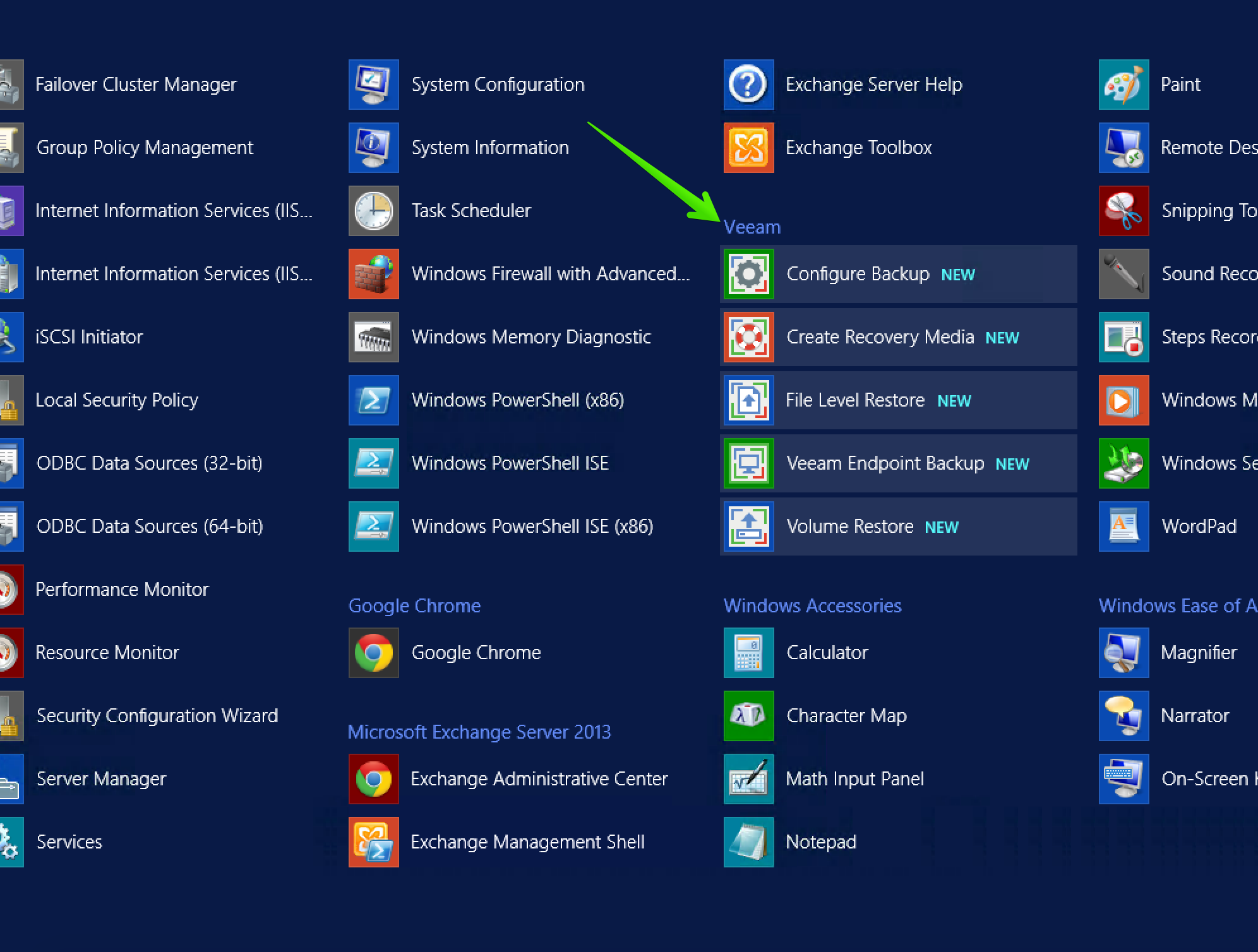Viewport: 1258px width, 952px height.
Task: Select the Windows Ease of Access header
Action: click(1178, 606)
